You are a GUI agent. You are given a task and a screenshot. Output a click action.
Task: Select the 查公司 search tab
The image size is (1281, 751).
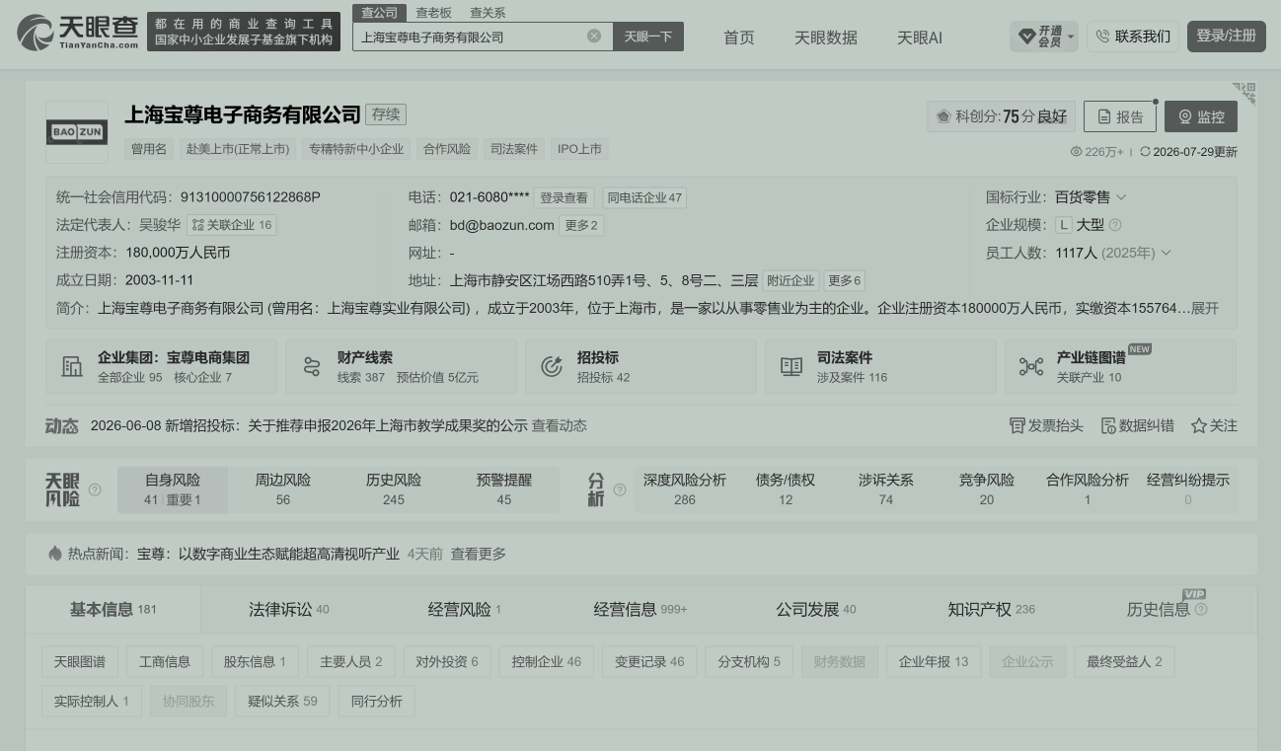(x=380, y=12)
